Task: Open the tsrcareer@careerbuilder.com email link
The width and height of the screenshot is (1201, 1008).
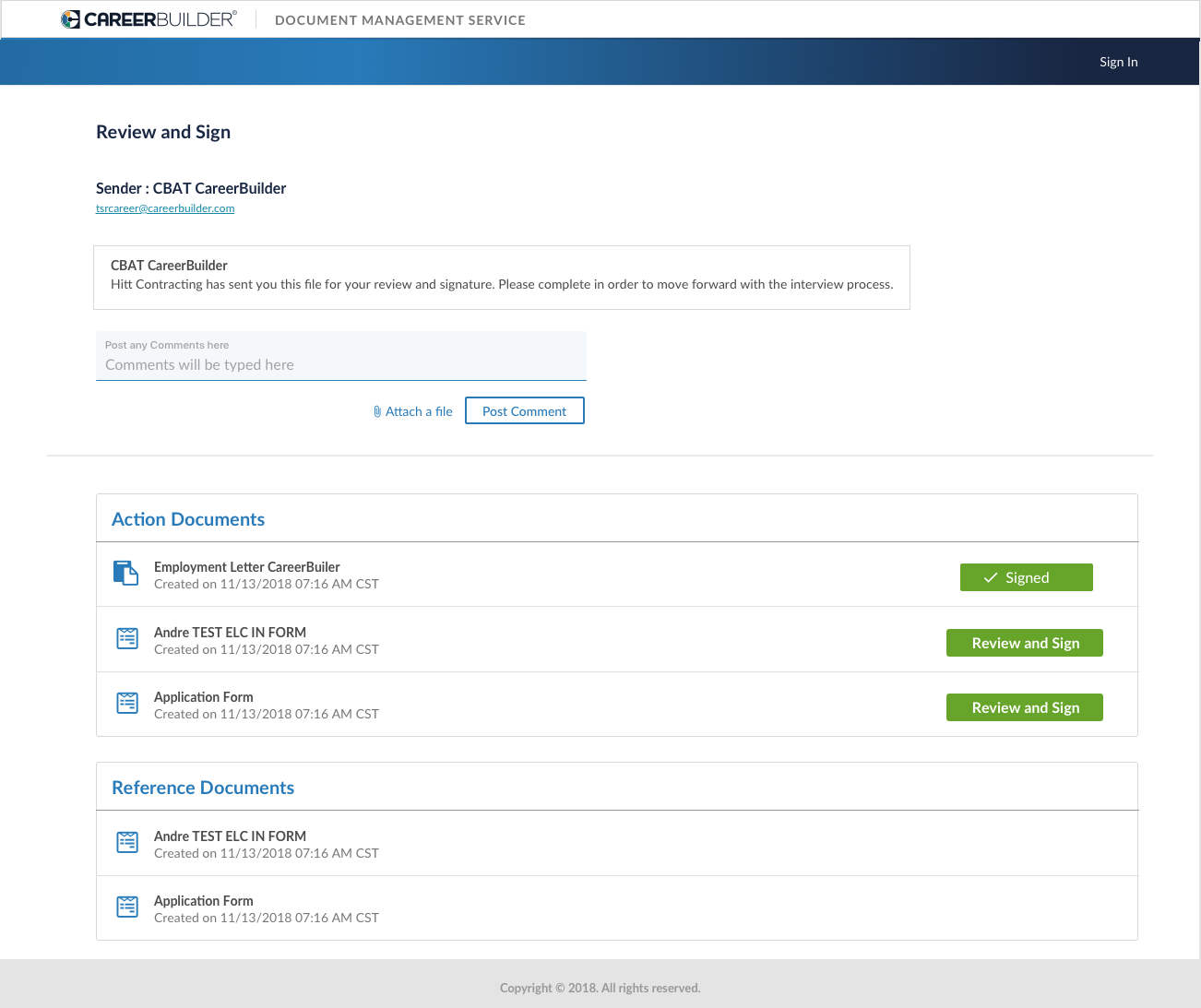Action: (164, 208)
